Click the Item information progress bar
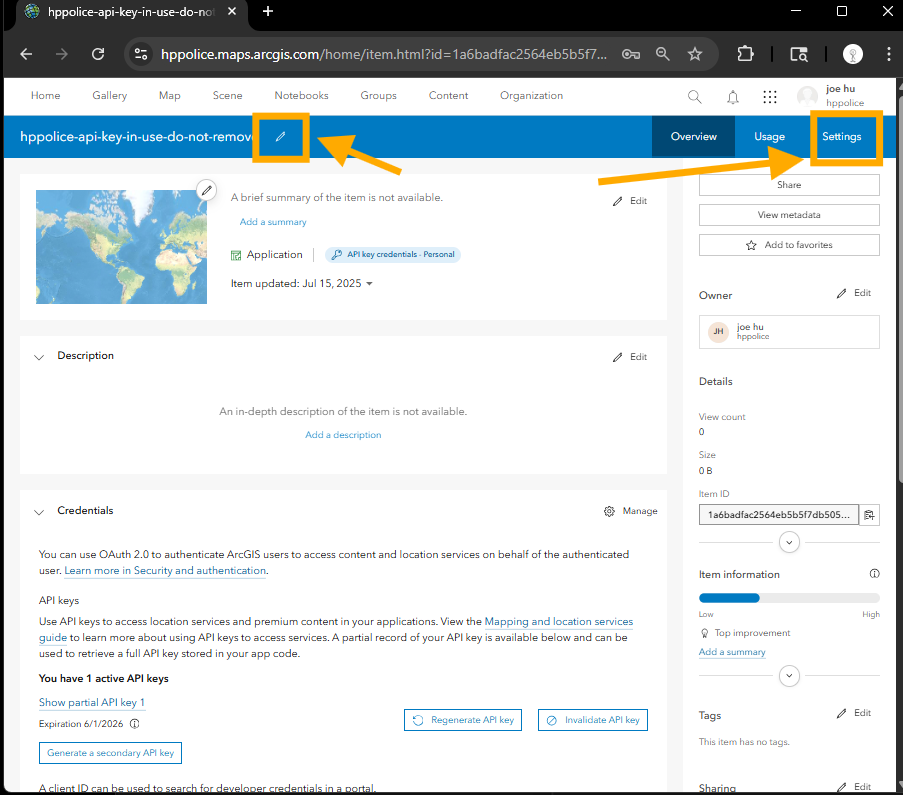The image size is (903, 795). [x=789, y=598]
